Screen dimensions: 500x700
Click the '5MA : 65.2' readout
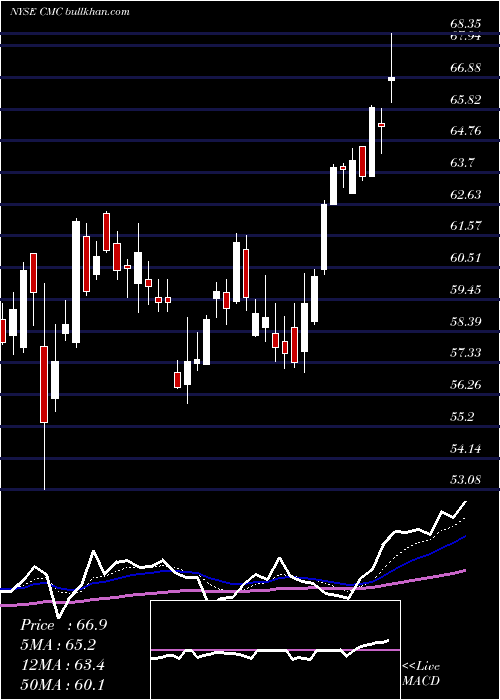point(58,645)
